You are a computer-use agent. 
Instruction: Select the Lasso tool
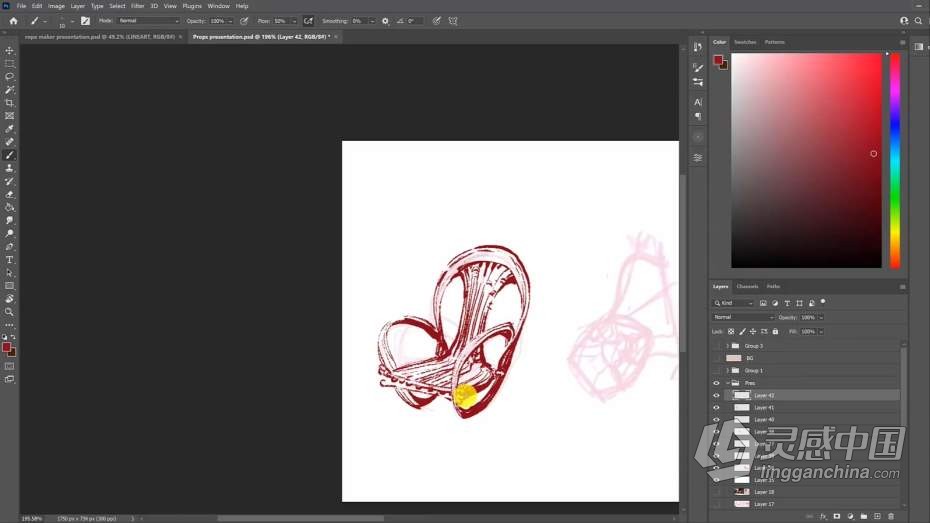click(10, 77)
